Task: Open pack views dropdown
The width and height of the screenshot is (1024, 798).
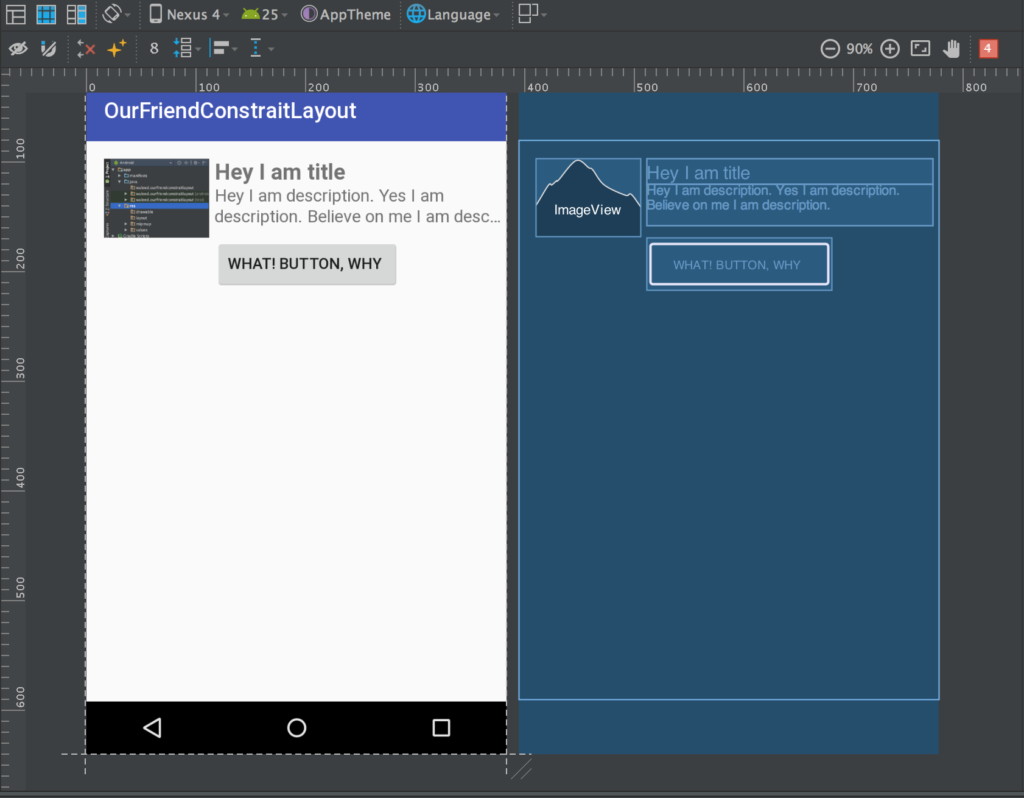Action: click(186, 48)
